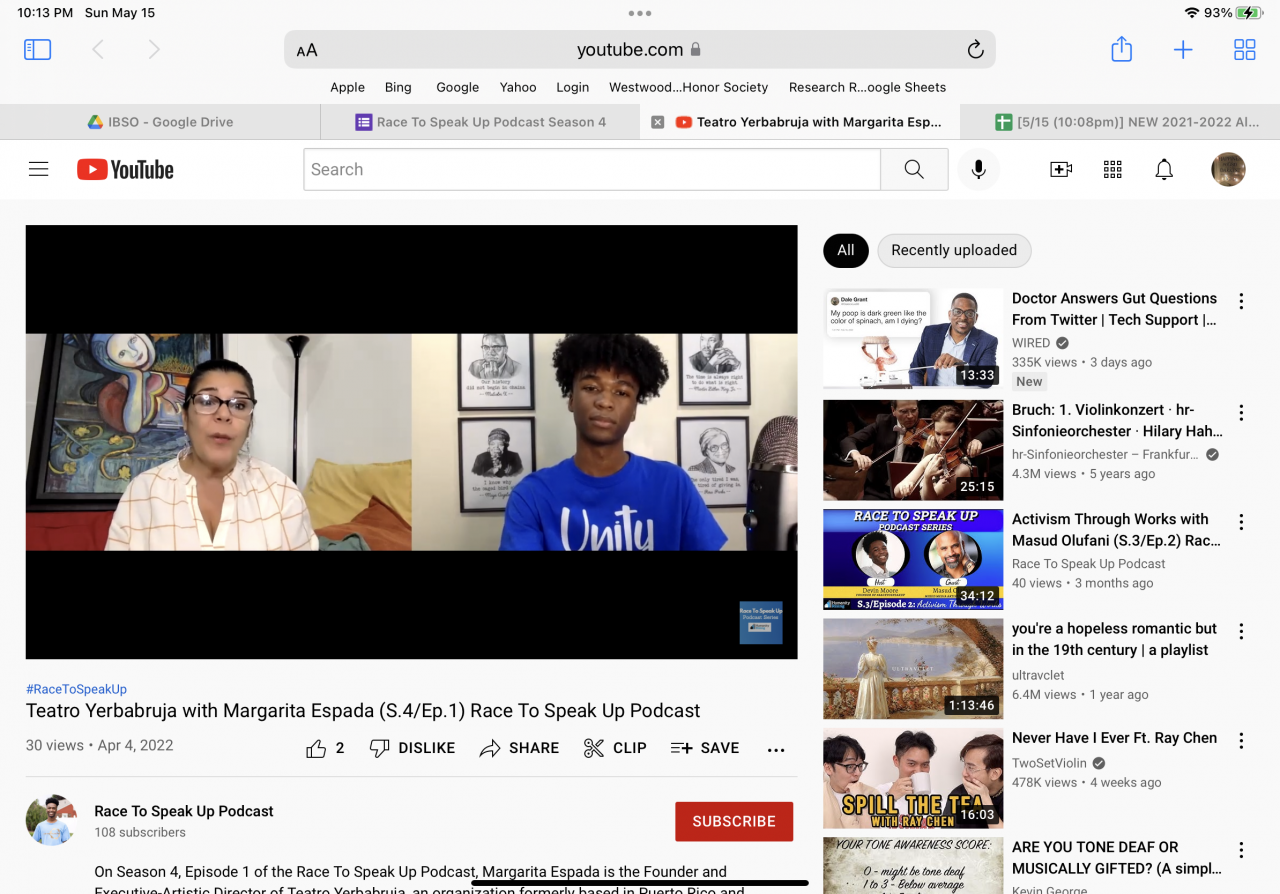Show the Safari sidebar
The width and height of the screenshot is (1280, 894).
(x=38, y=50)
